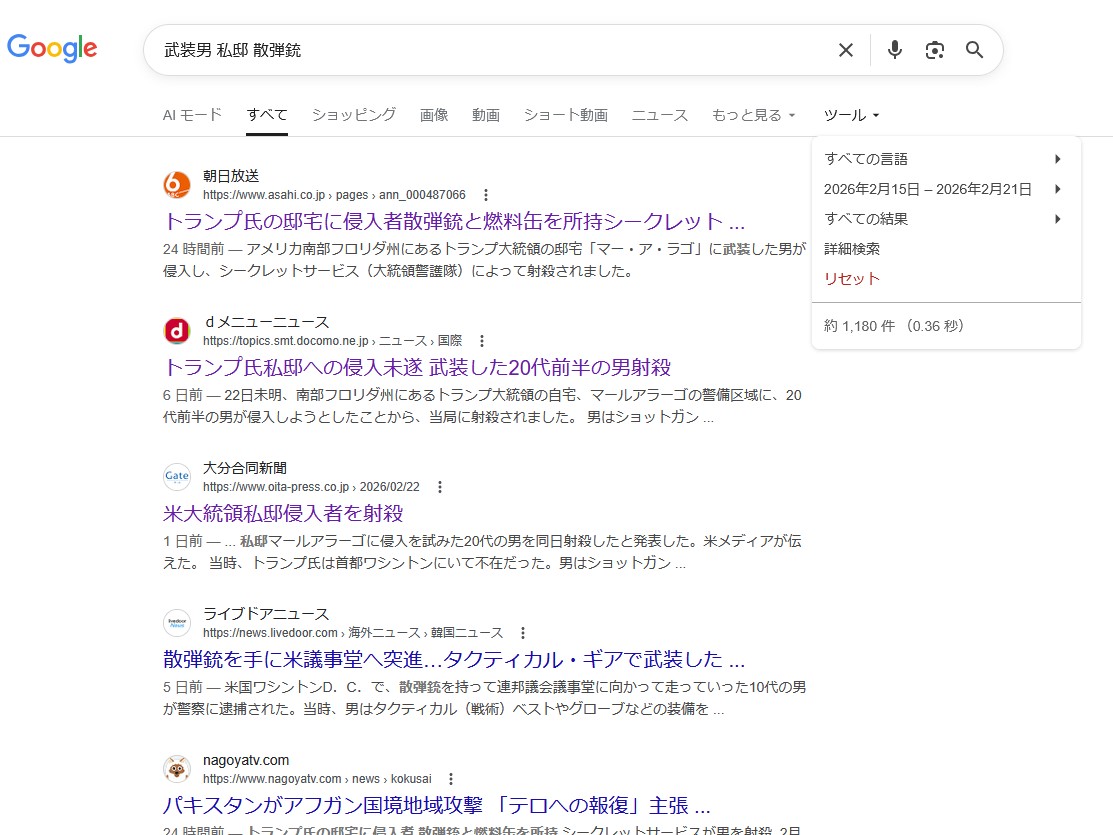
Task: Switch to the ニュース tab
Action: point(659,115)
